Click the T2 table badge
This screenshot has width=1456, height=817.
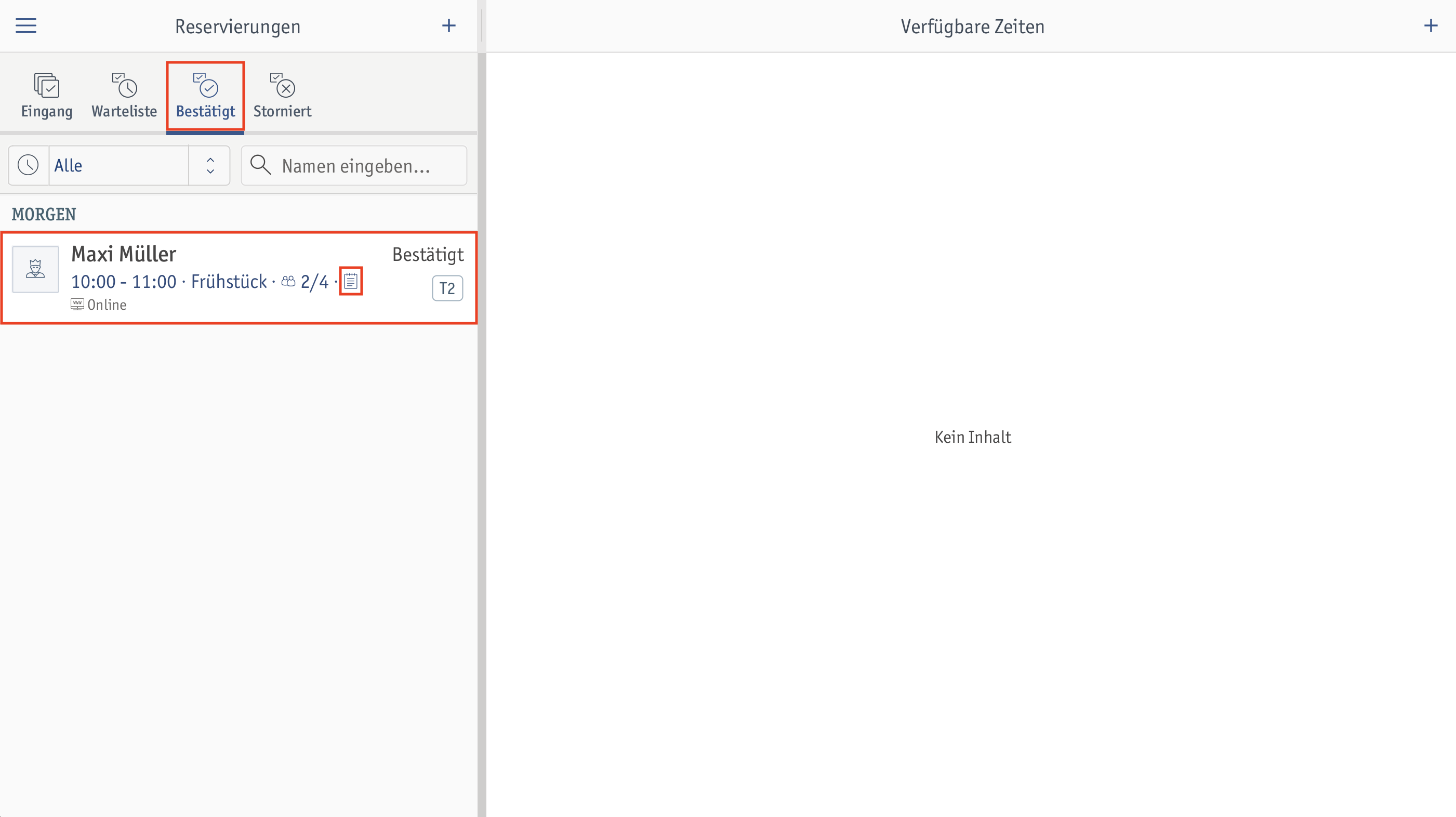pyautogui.click(x=447, y=288)
